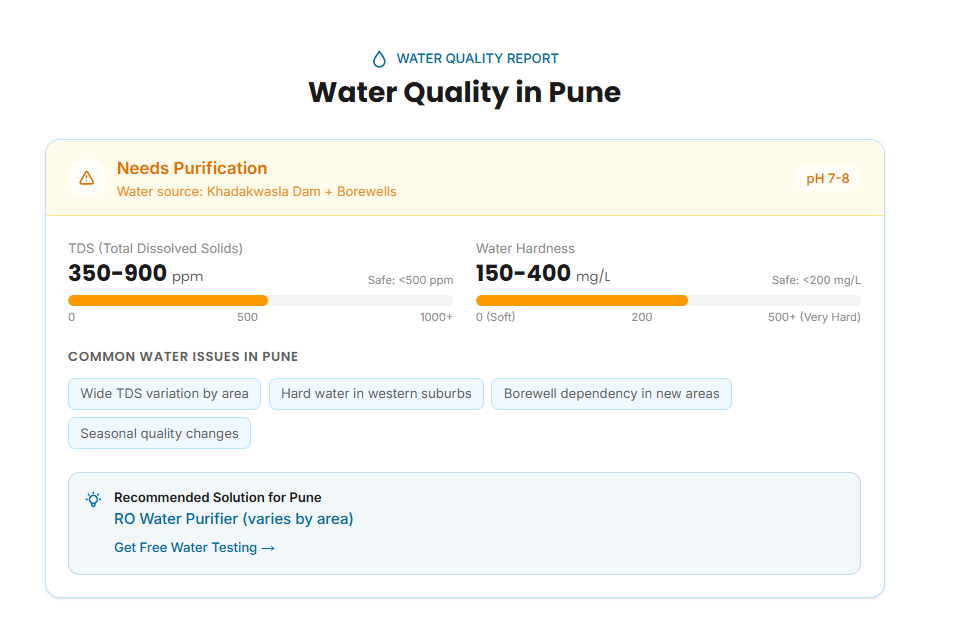Viewport: 968px width, 633px height.
Task: Click the WATER QUALITY REPORT label
Action: (477, 58)
